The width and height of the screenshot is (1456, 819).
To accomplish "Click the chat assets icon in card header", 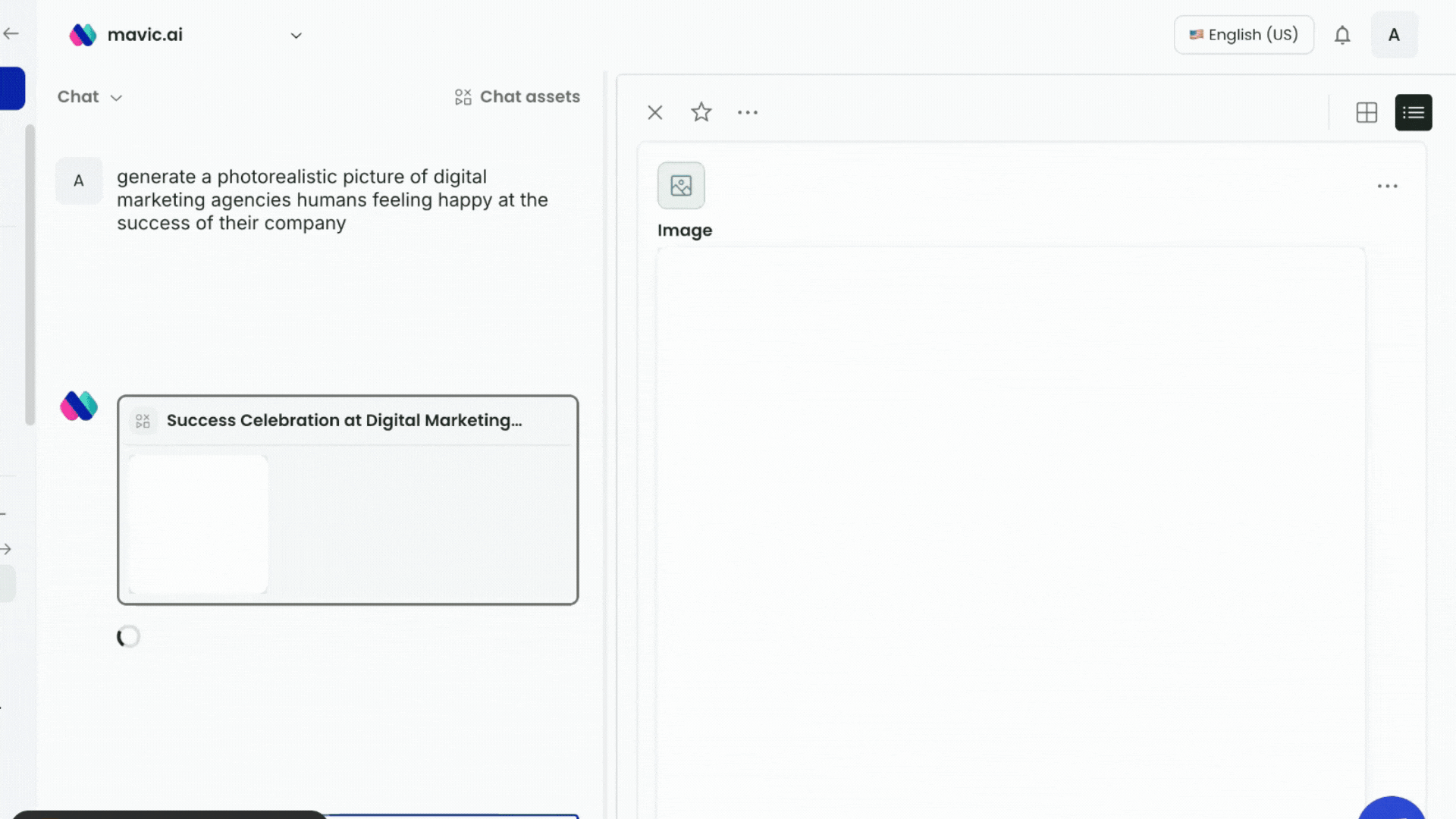I will coord(143,421).
